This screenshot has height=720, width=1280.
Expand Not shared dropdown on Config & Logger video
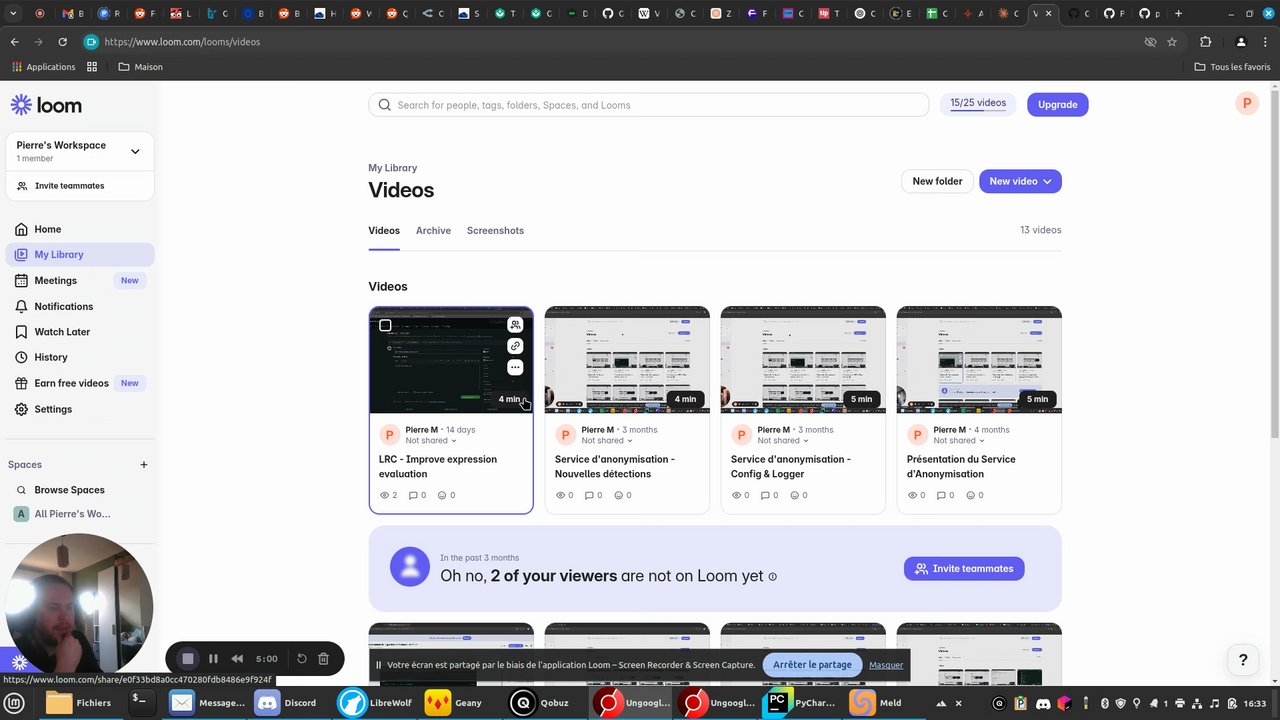[783, 441]
